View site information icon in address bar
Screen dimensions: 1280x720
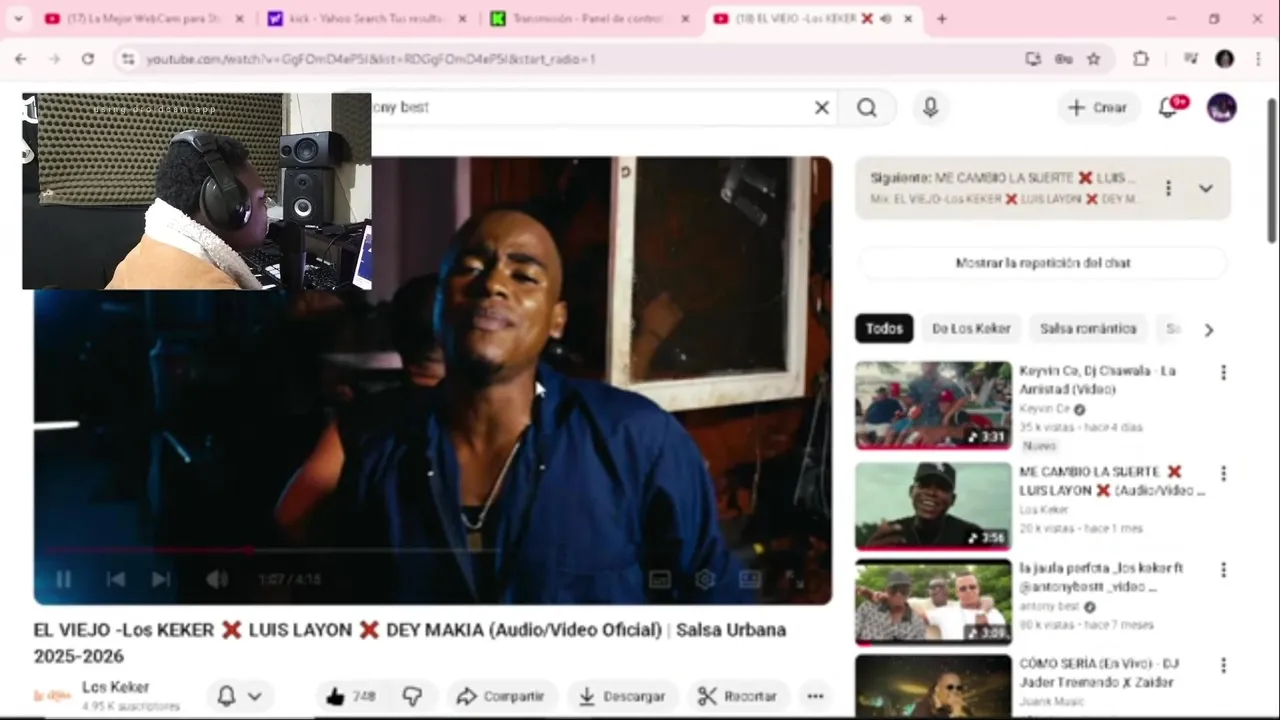pyautogui.click(x=128, y=59)
